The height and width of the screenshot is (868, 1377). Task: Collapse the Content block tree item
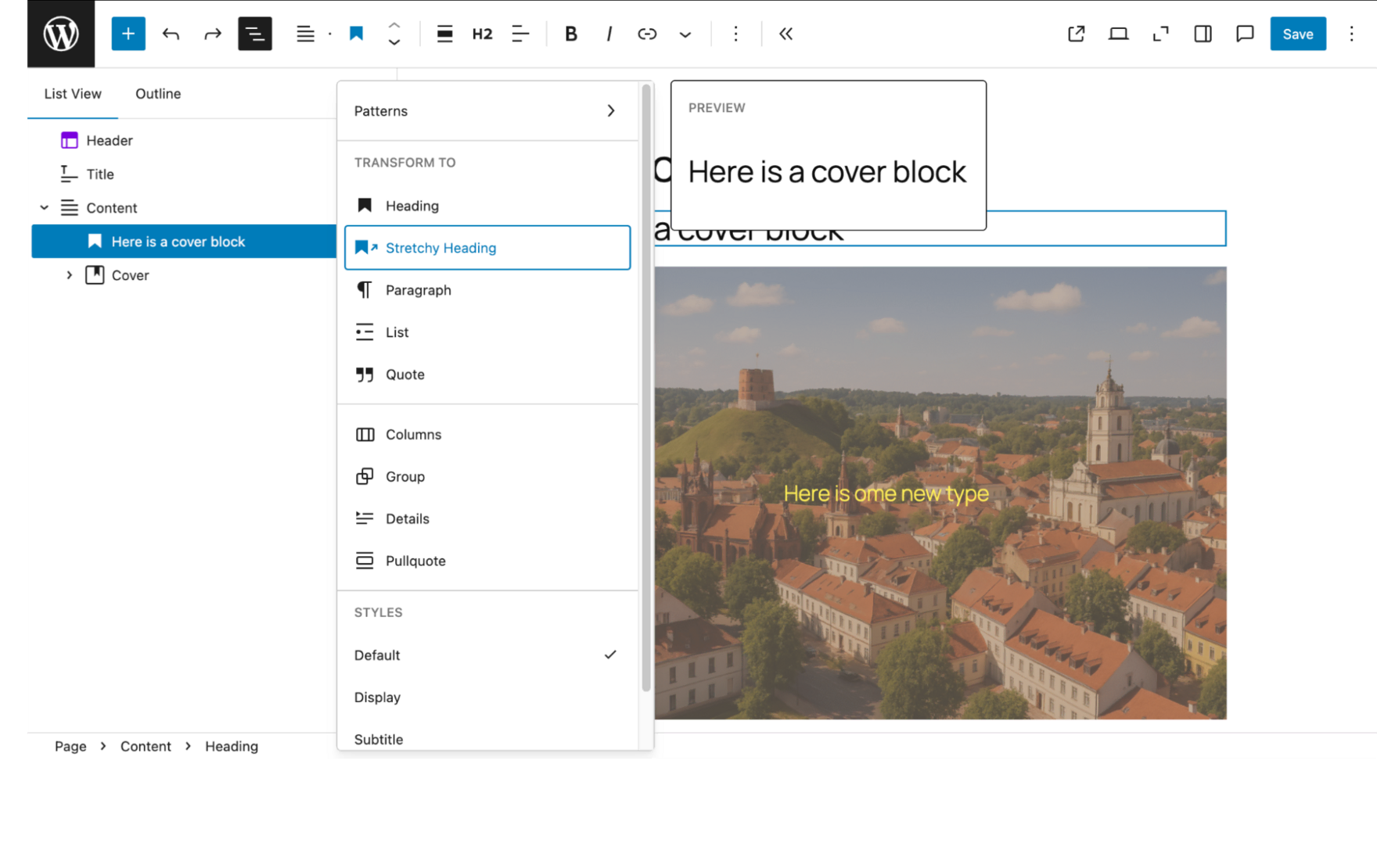click(x=45, y=207)
